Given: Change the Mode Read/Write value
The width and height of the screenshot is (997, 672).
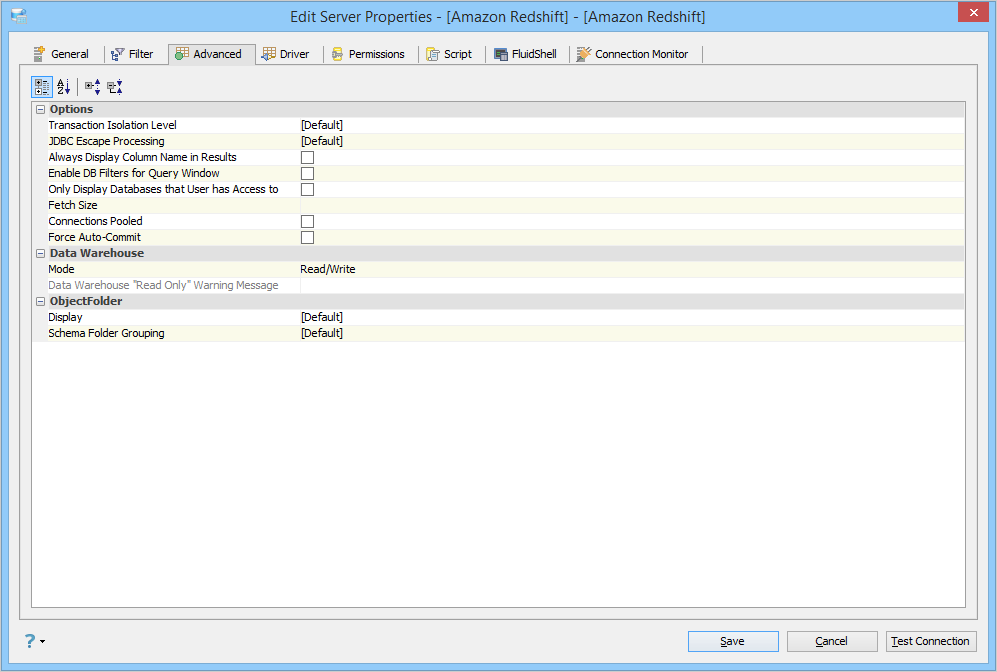Looking at the screenshot, I should coord(632,269).
